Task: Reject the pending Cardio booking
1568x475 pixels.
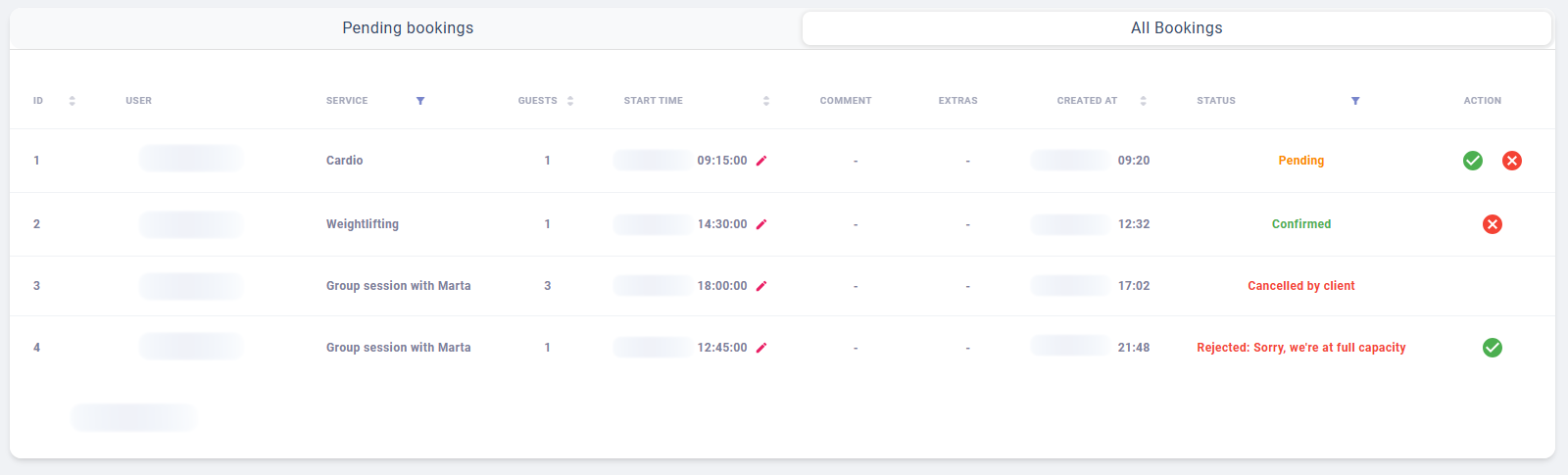Action: pos(1512,161)
